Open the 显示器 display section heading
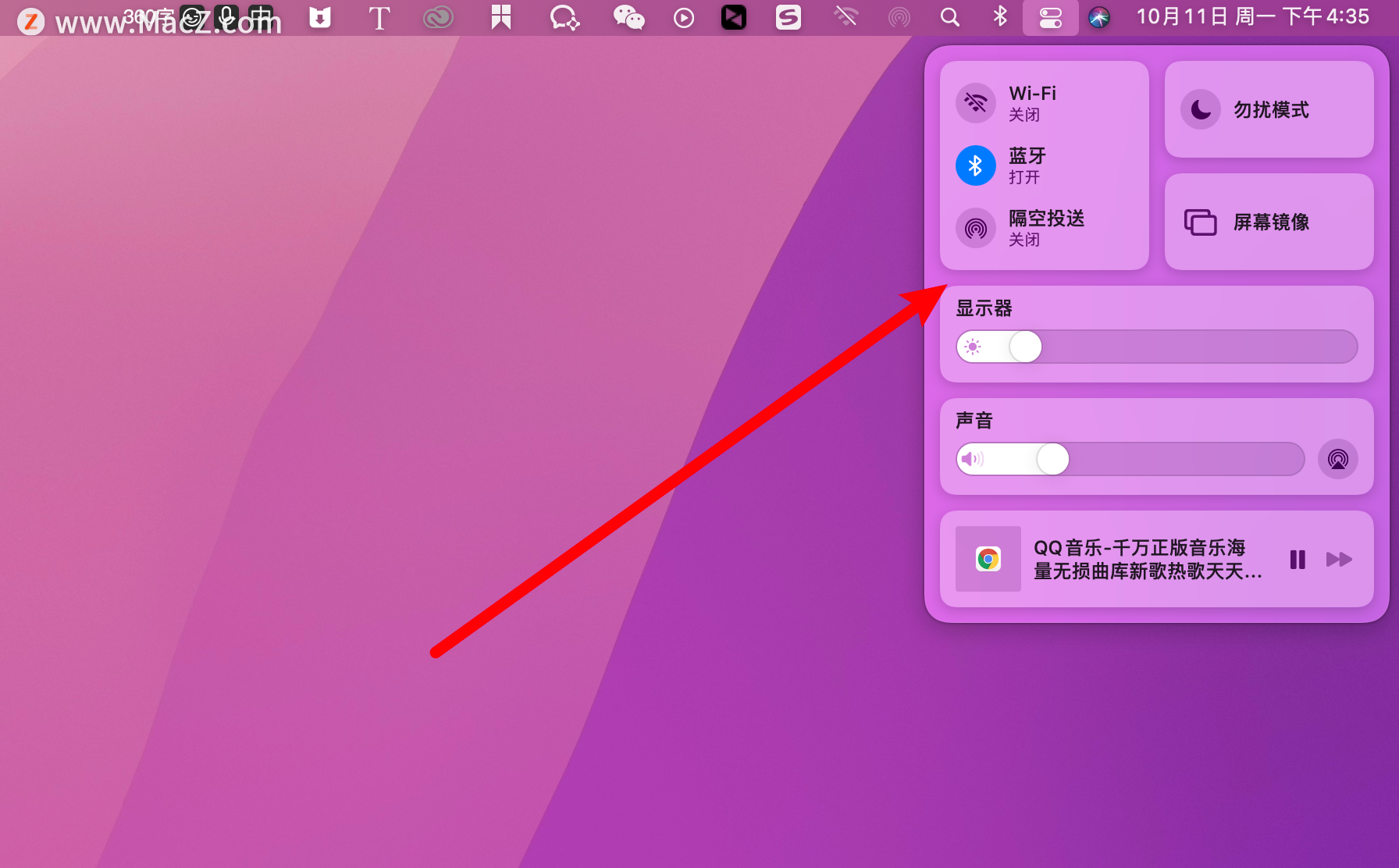The width and height of the screenshot is (1399, 868). click(984, 308)
